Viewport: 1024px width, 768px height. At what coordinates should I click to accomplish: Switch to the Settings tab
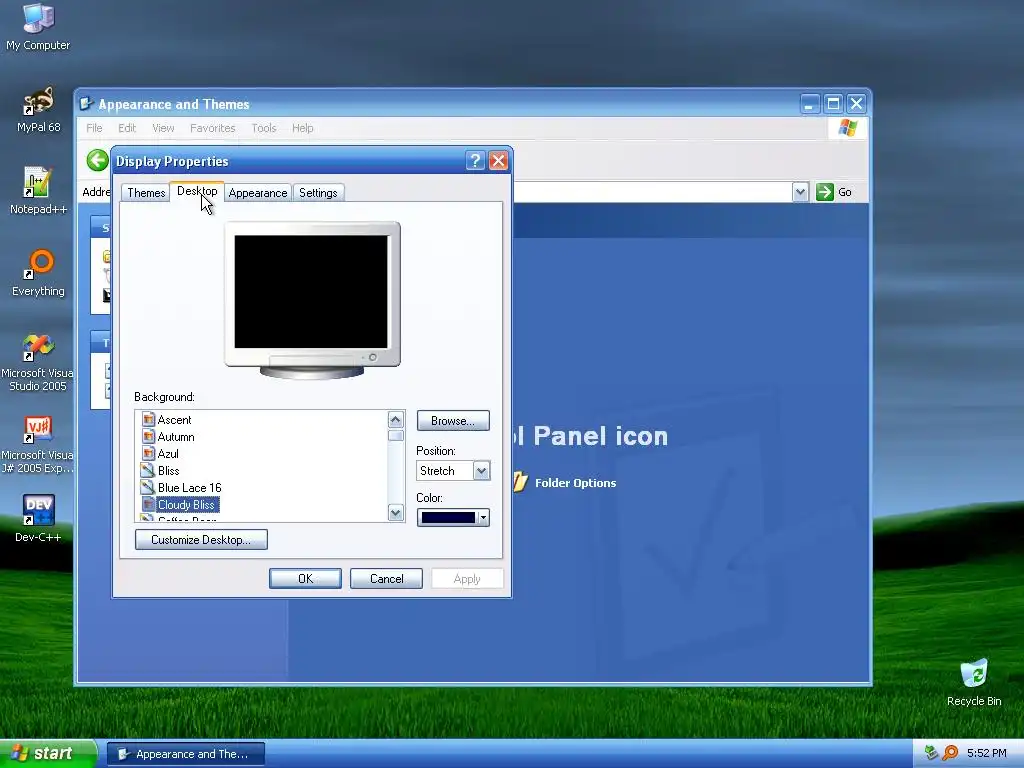318,193
